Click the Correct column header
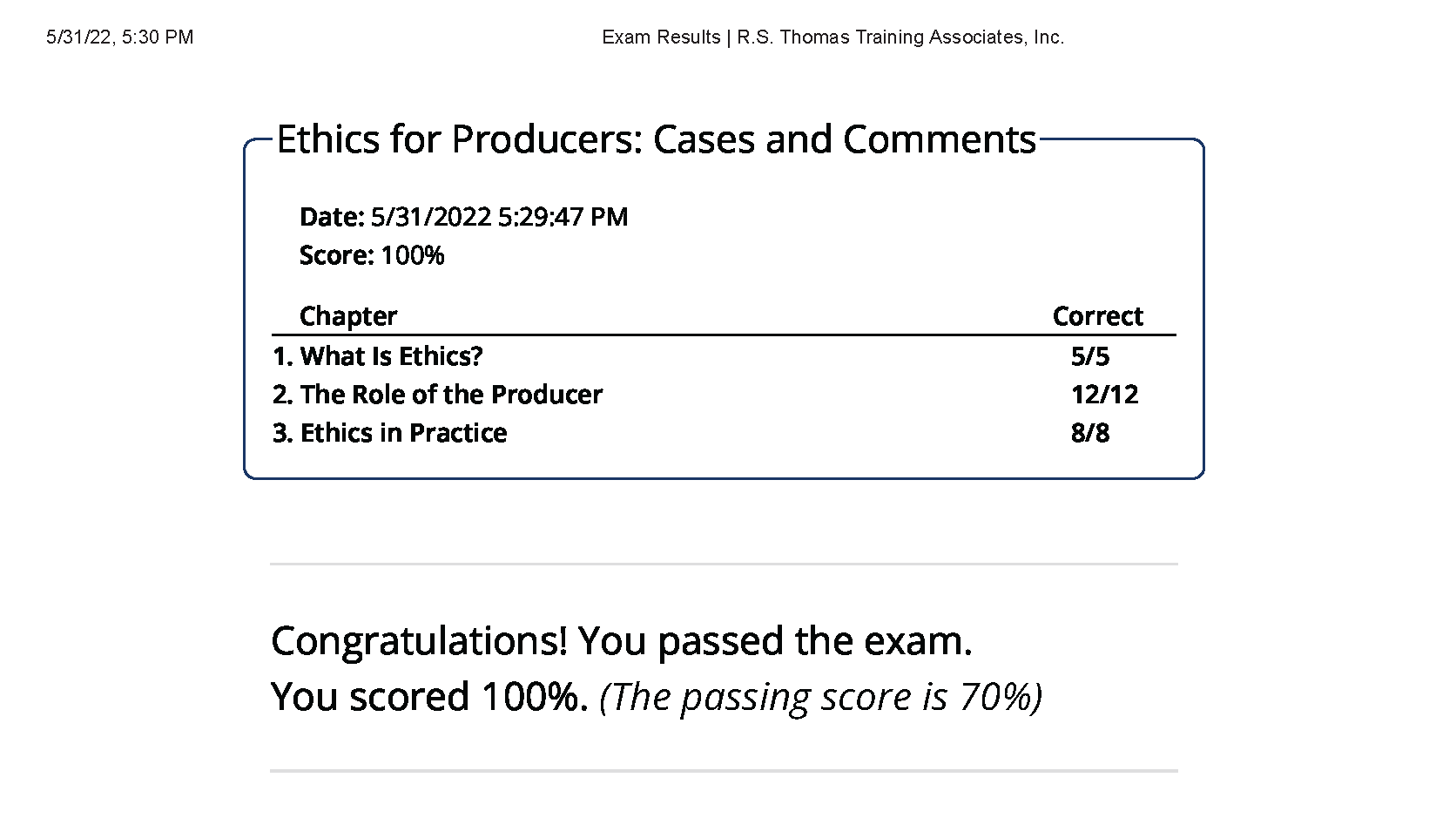Viewport: 1456px width, 818px height. 1097,316
